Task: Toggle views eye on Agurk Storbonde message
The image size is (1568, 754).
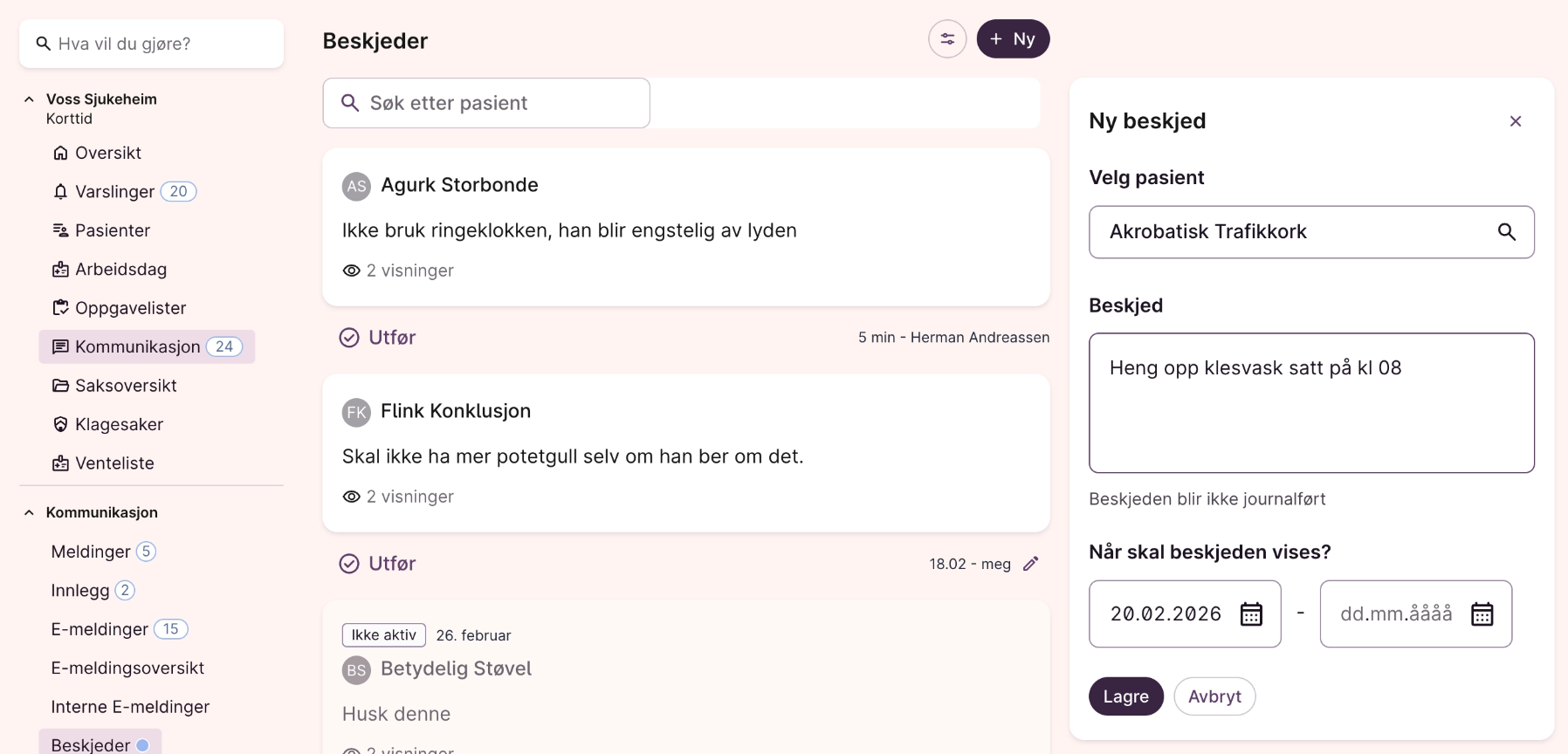Action: pos(352,271)
